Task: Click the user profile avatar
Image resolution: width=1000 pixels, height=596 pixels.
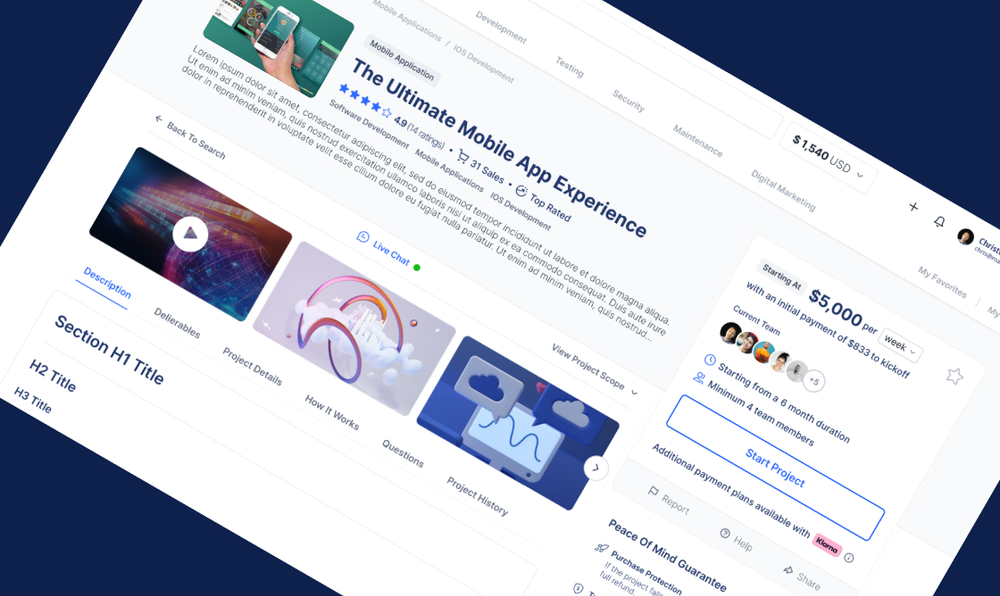Action: 966,236
